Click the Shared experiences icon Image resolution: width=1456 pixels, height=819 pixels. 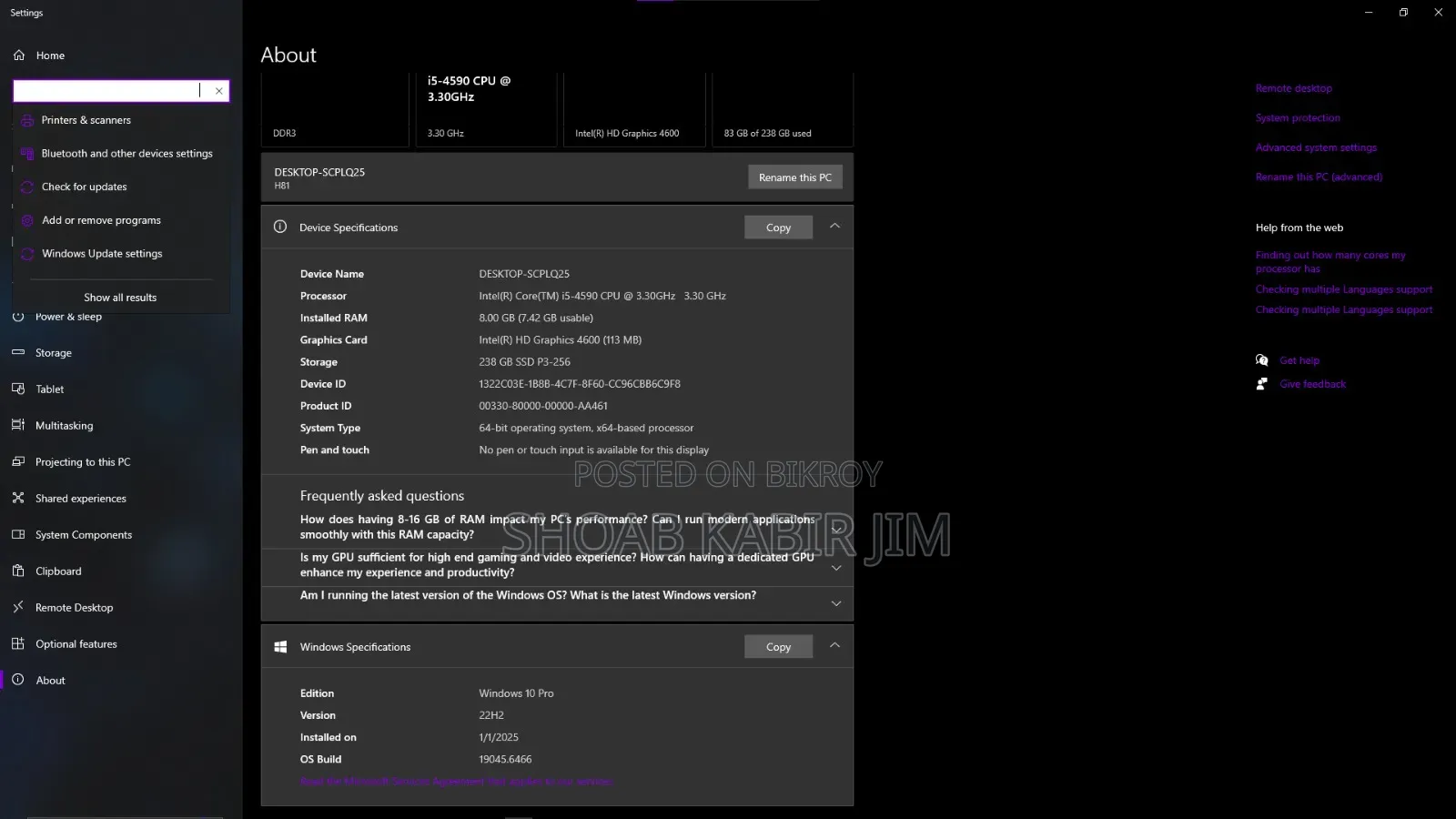click(18, 498)
